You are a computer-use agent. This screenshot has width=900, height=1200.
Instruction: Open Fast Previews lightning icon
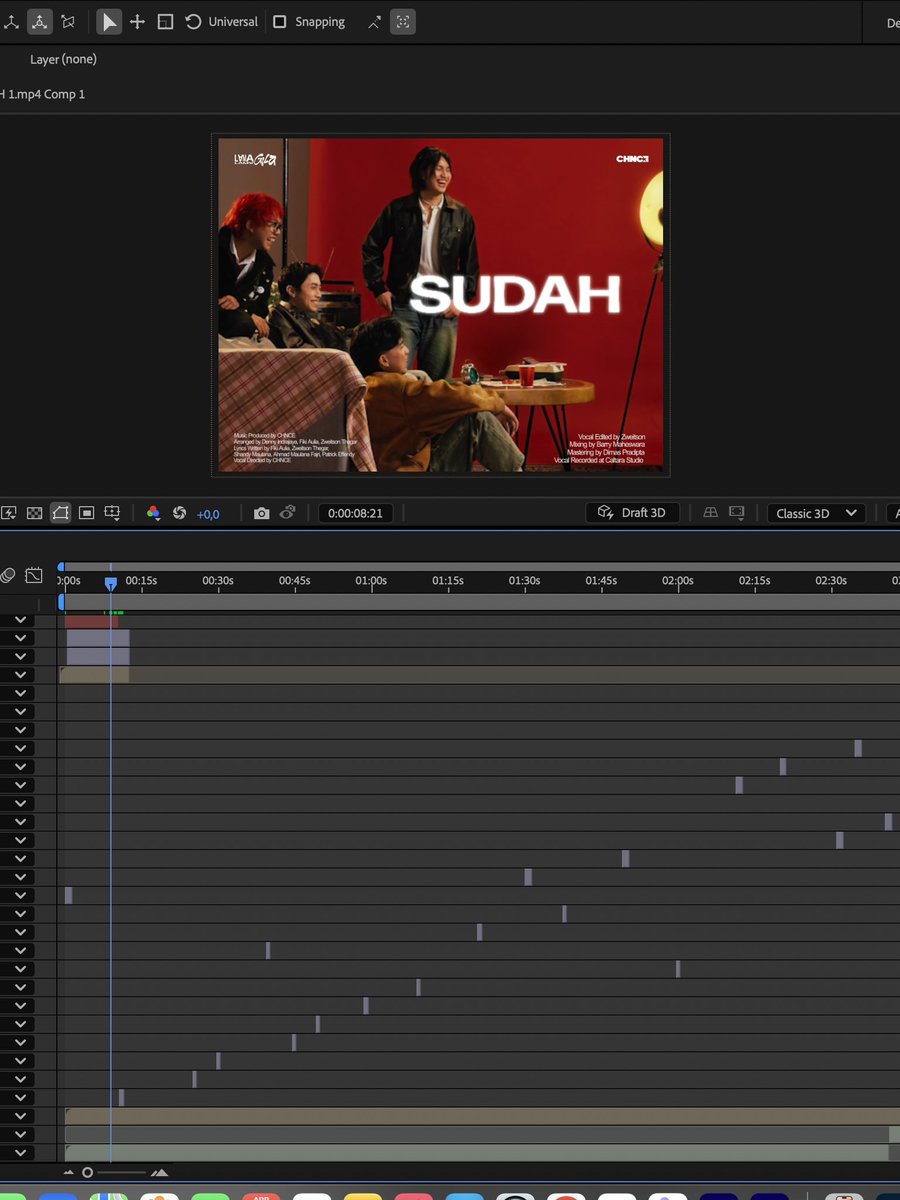[9, 513]
